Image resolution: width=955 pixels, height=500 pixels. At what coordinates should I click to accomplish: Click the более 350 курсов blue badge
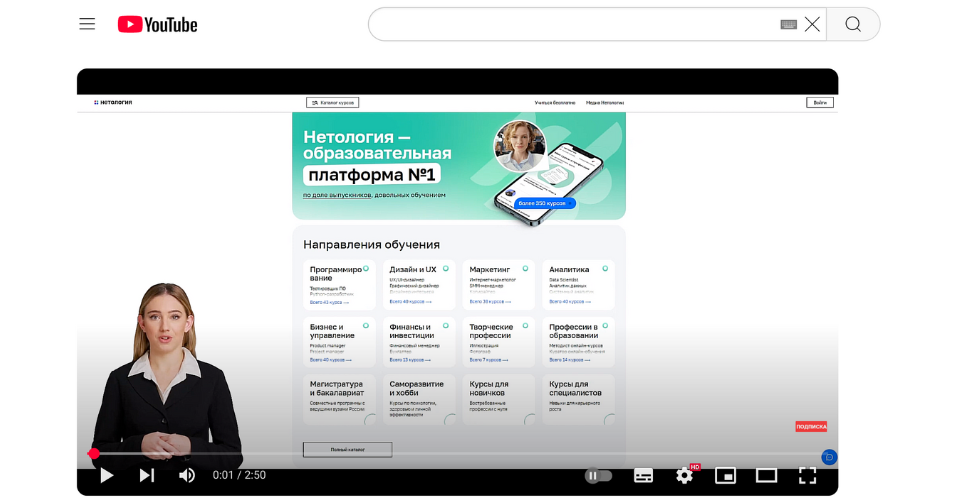543,203
